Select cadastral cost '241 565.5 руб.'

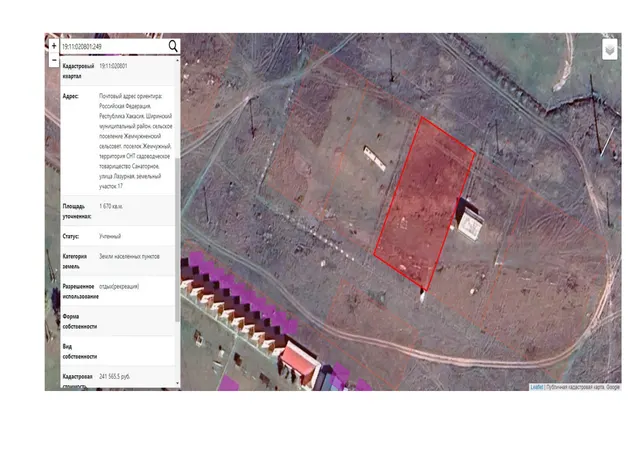coord(114,377)
